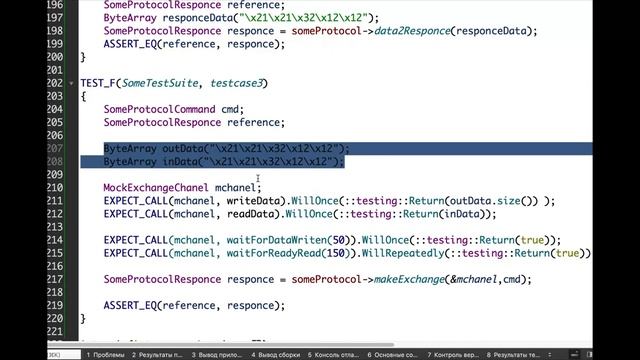Click 'WillRepeatedly' on line 215

click(403, 253)
